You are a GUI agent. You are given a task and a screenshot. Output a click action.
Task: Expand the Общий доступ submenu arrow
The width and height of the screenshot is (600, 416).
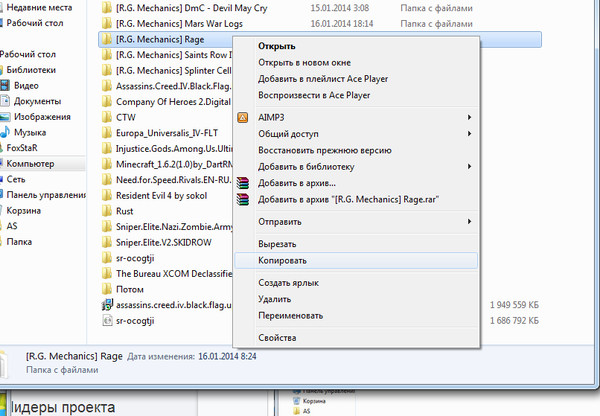click(469, 134)
